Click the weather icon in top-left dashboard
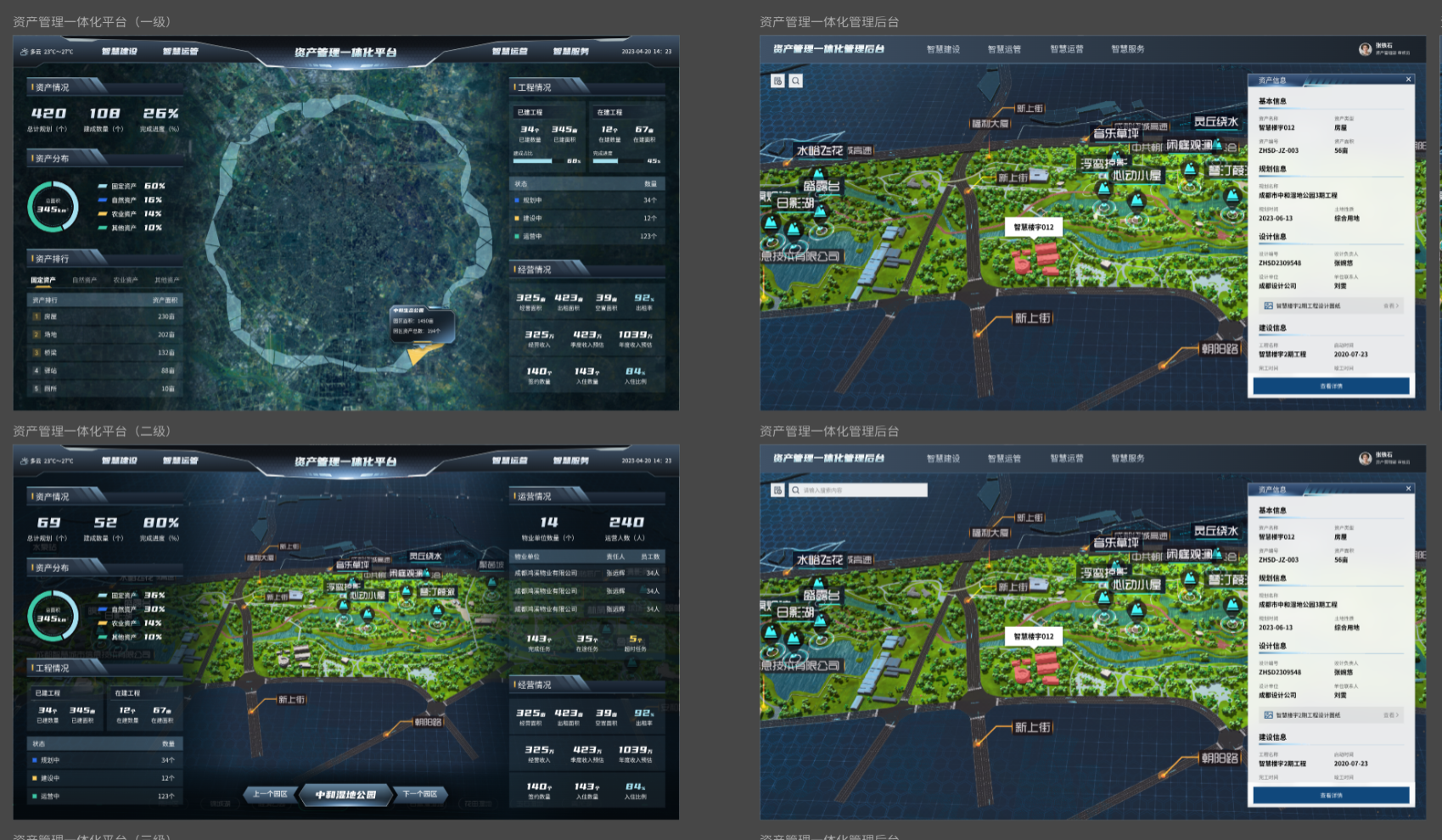This screenshot has height=840, width=1442. point(24,52)
